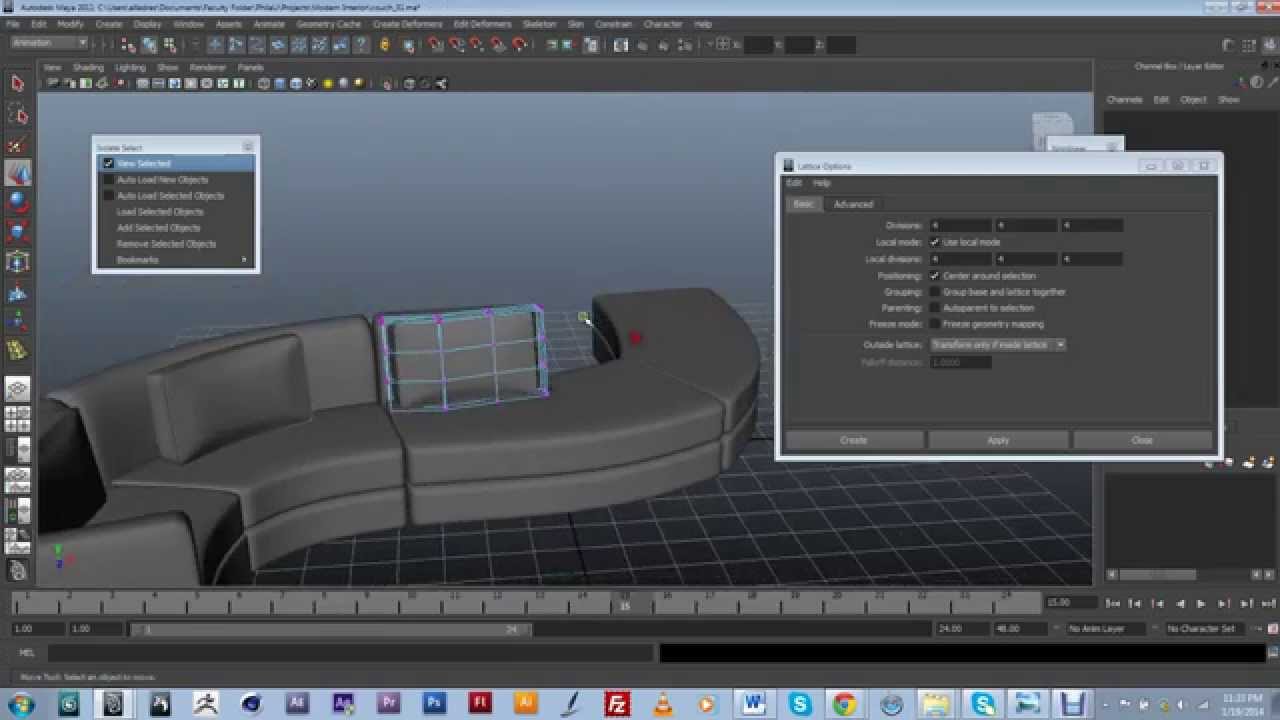The image size is (1280, 720).
Task: Click select by component type icon
Action: [169, 45]
